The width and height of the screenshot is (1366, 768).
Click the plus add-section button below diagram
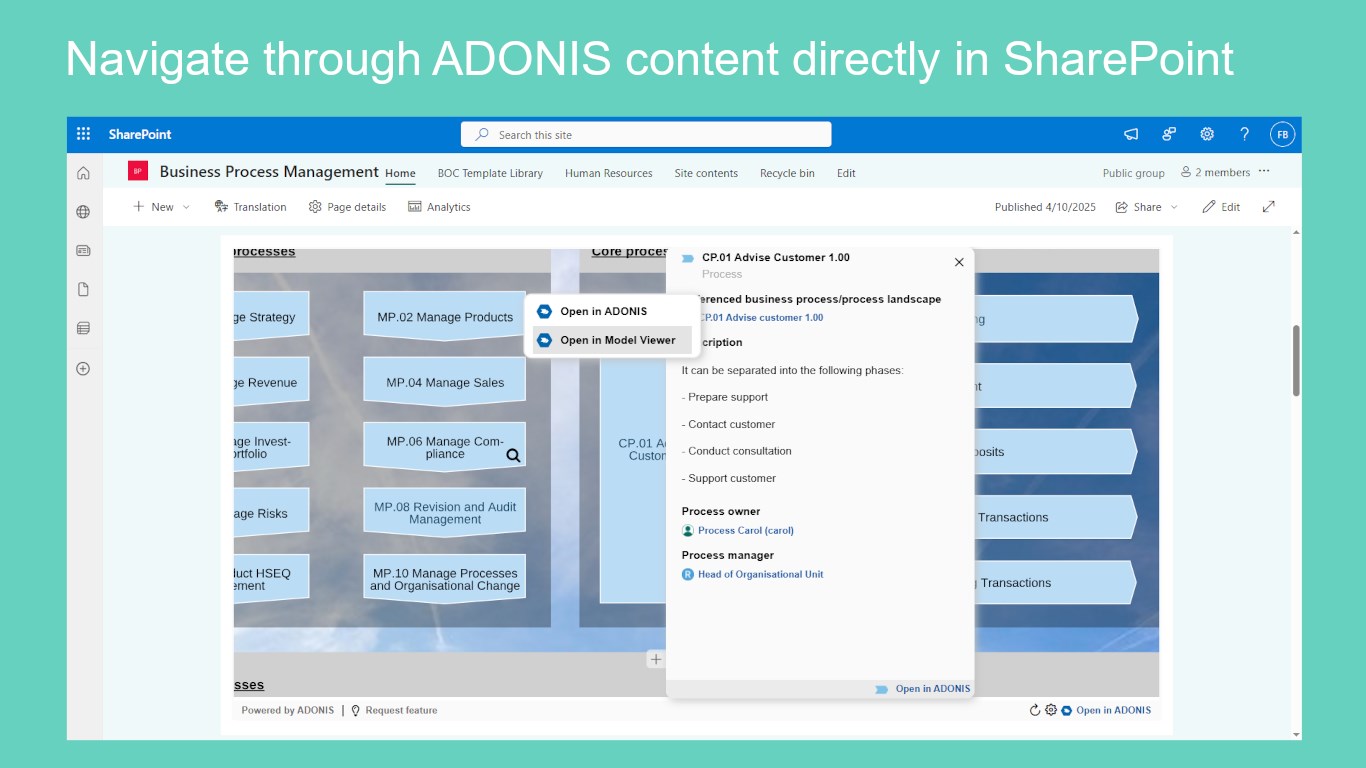655,659
